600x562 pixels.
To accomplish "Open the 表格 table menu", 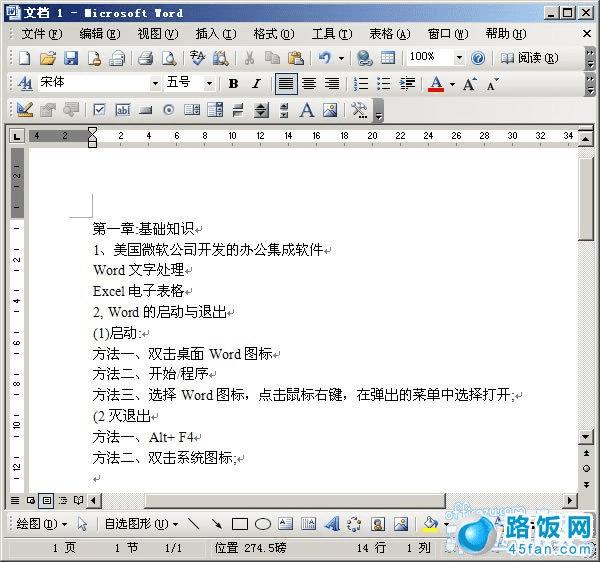I will point(390,34).
